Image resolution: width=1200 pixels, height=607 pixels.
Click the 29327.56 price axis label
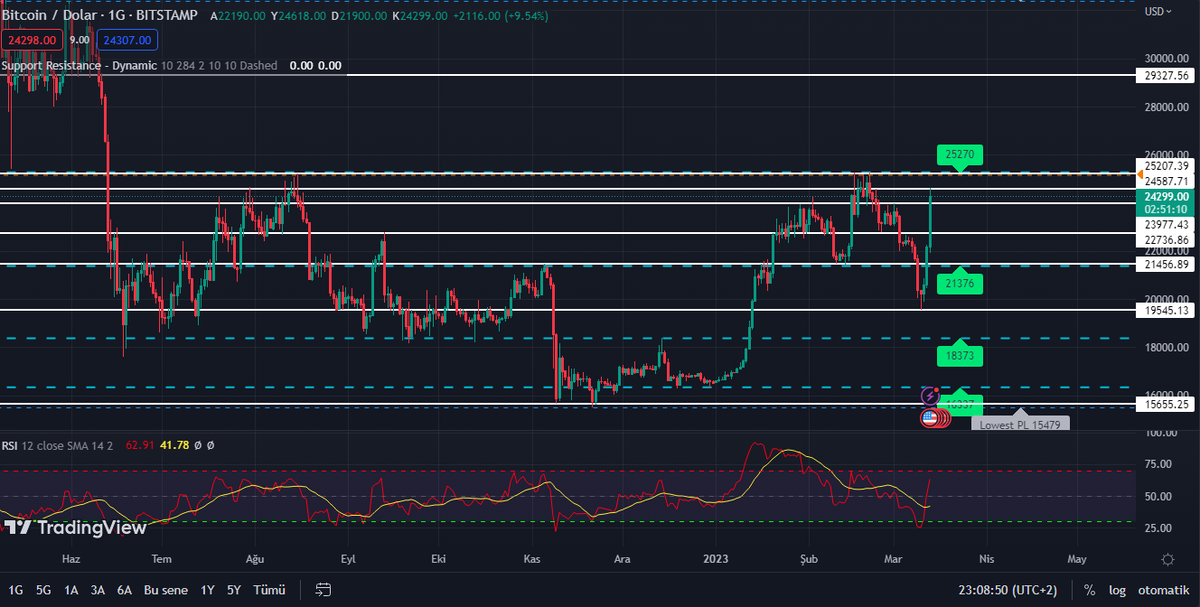coord(1164,75)
